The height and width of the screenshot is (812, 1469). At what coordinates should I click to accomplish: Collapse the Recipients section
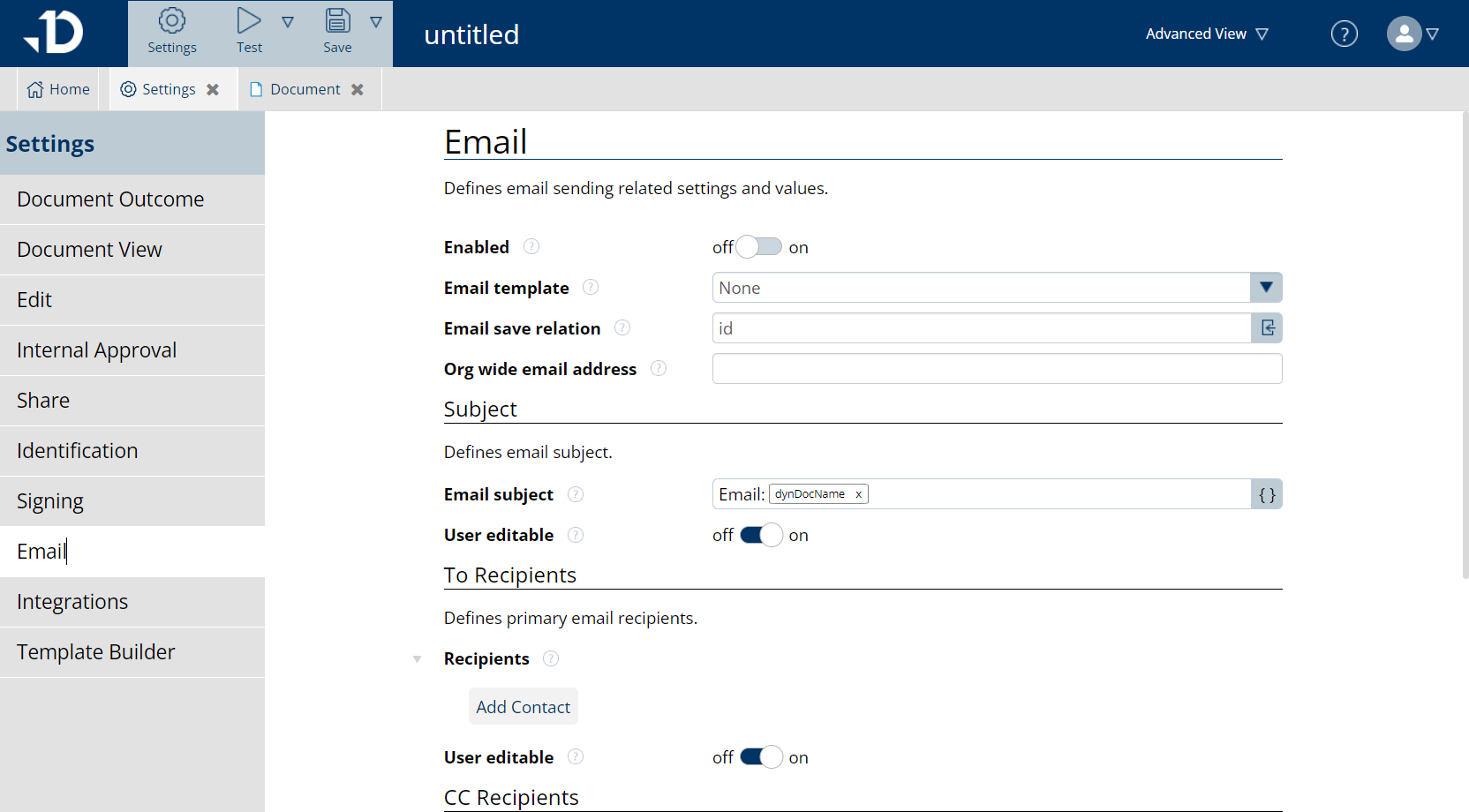click(x=417, y=658)
